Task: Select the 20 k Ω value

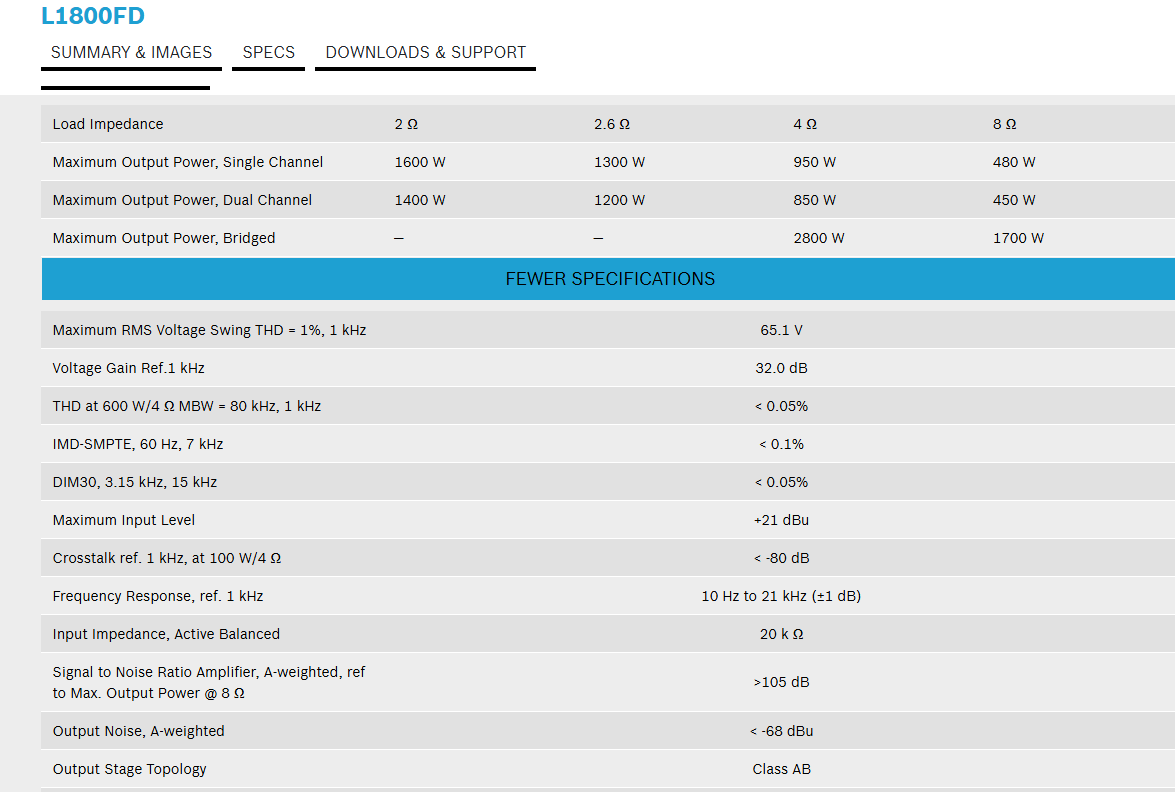Action: pos(781,634)
